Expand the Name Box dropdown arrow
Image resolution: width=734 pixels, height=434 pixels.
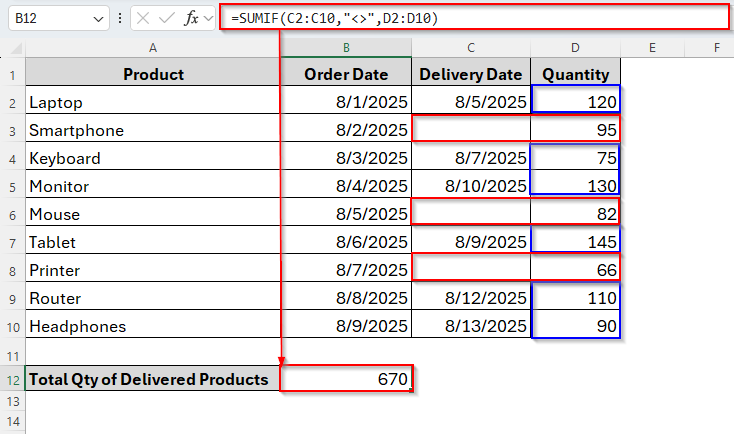(97, 18)
